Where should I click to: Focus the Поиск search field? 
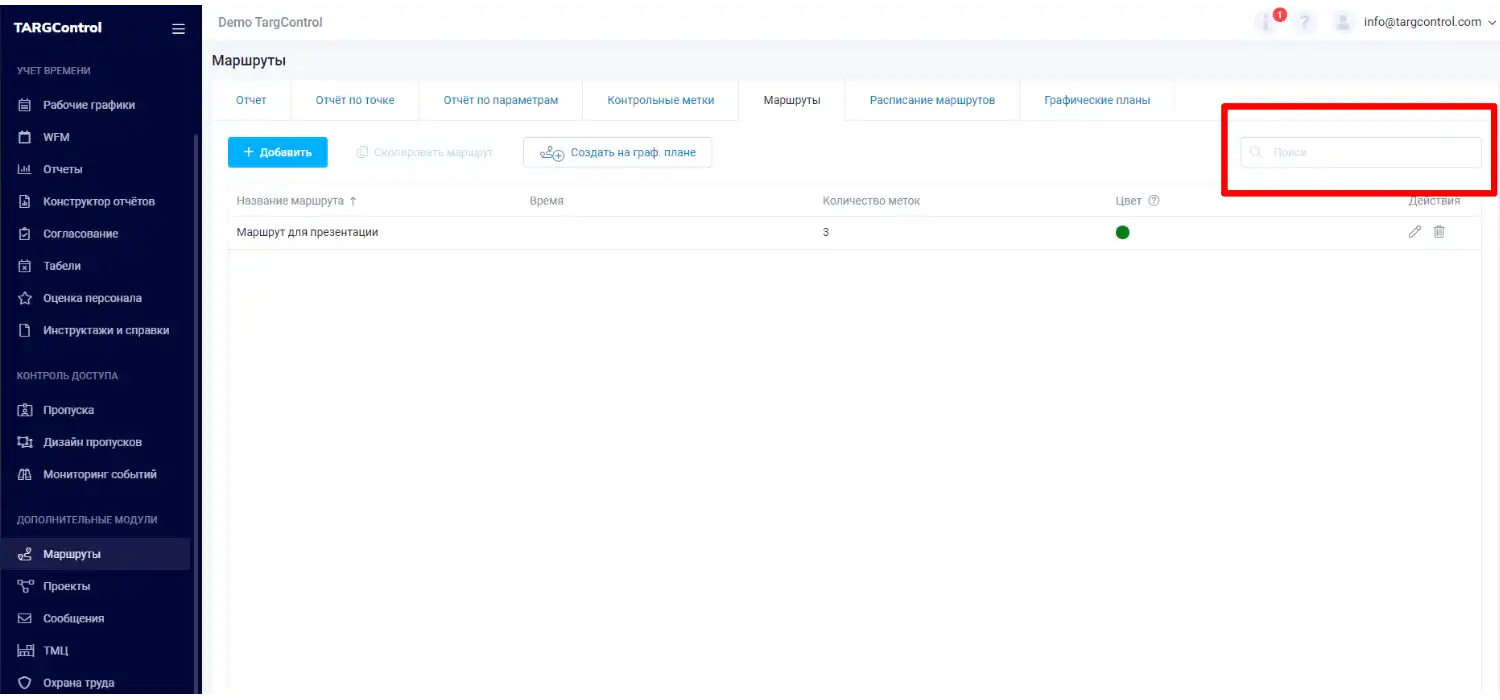[x=1361, y=152]
